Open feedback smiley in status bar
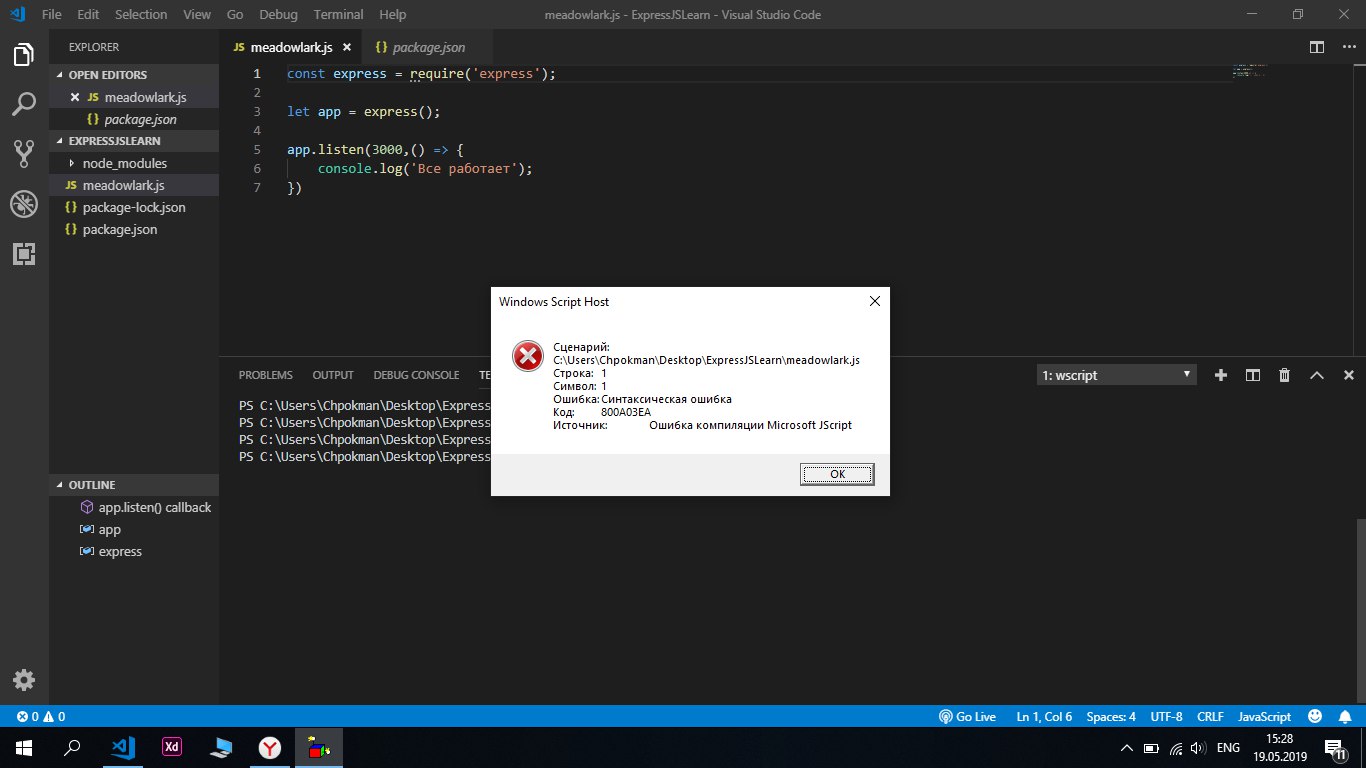The height and width of the screenshot is (768, 1366). pyautogui.click(x=1315, y=717)
